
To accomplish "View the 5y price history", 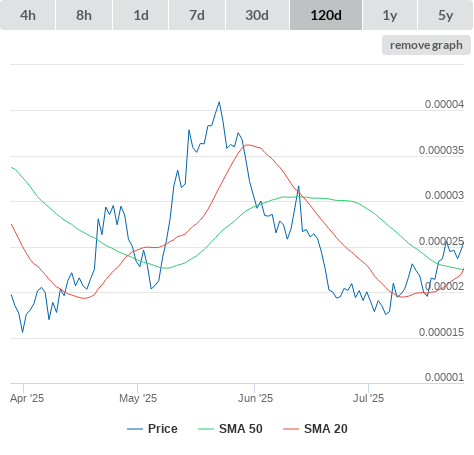I will click(446, 15).
